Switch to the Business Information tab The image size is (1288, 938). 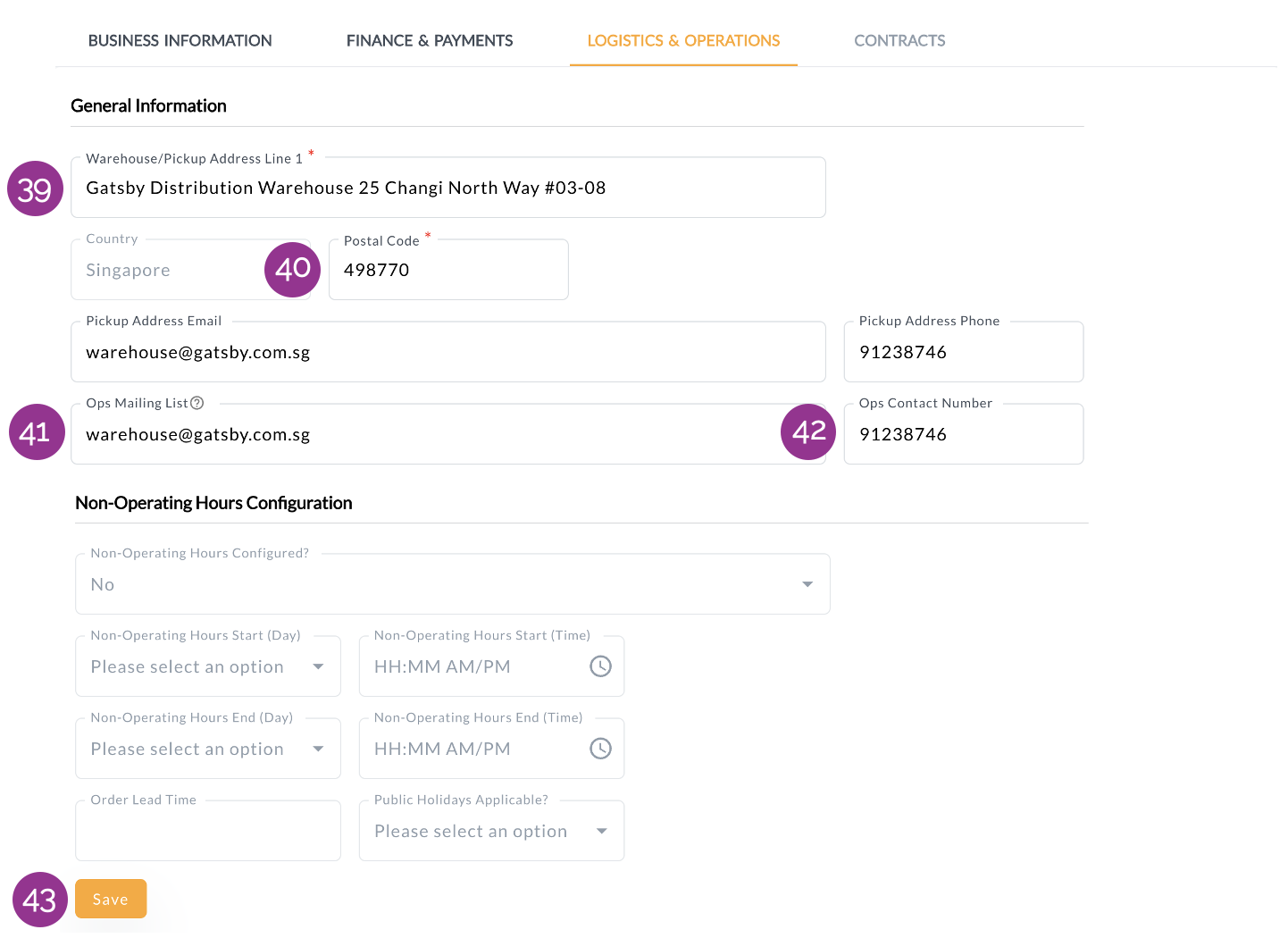point(180,40)
